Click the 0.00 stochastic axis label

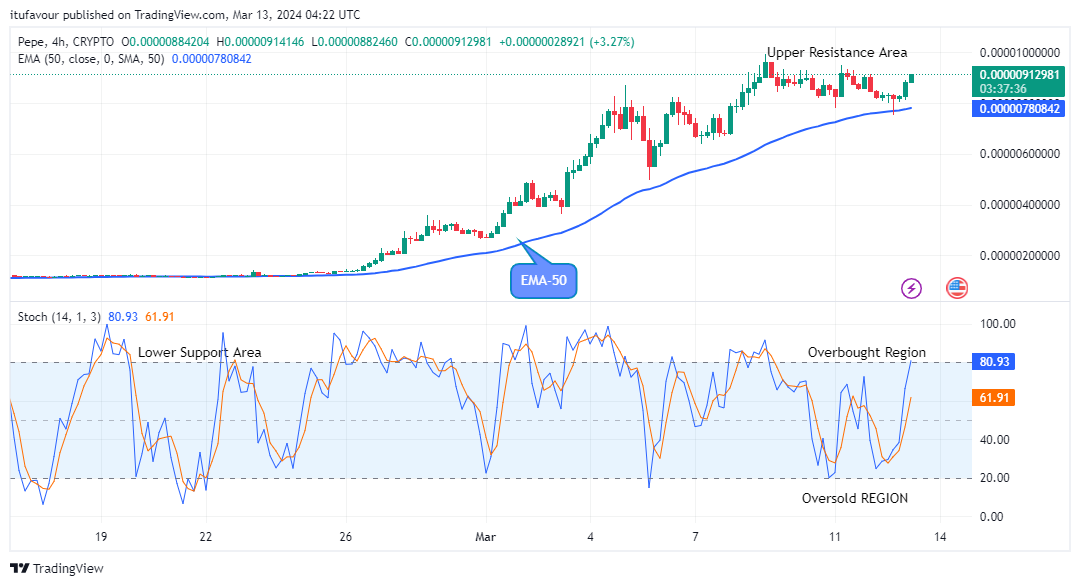pos(992,516)
